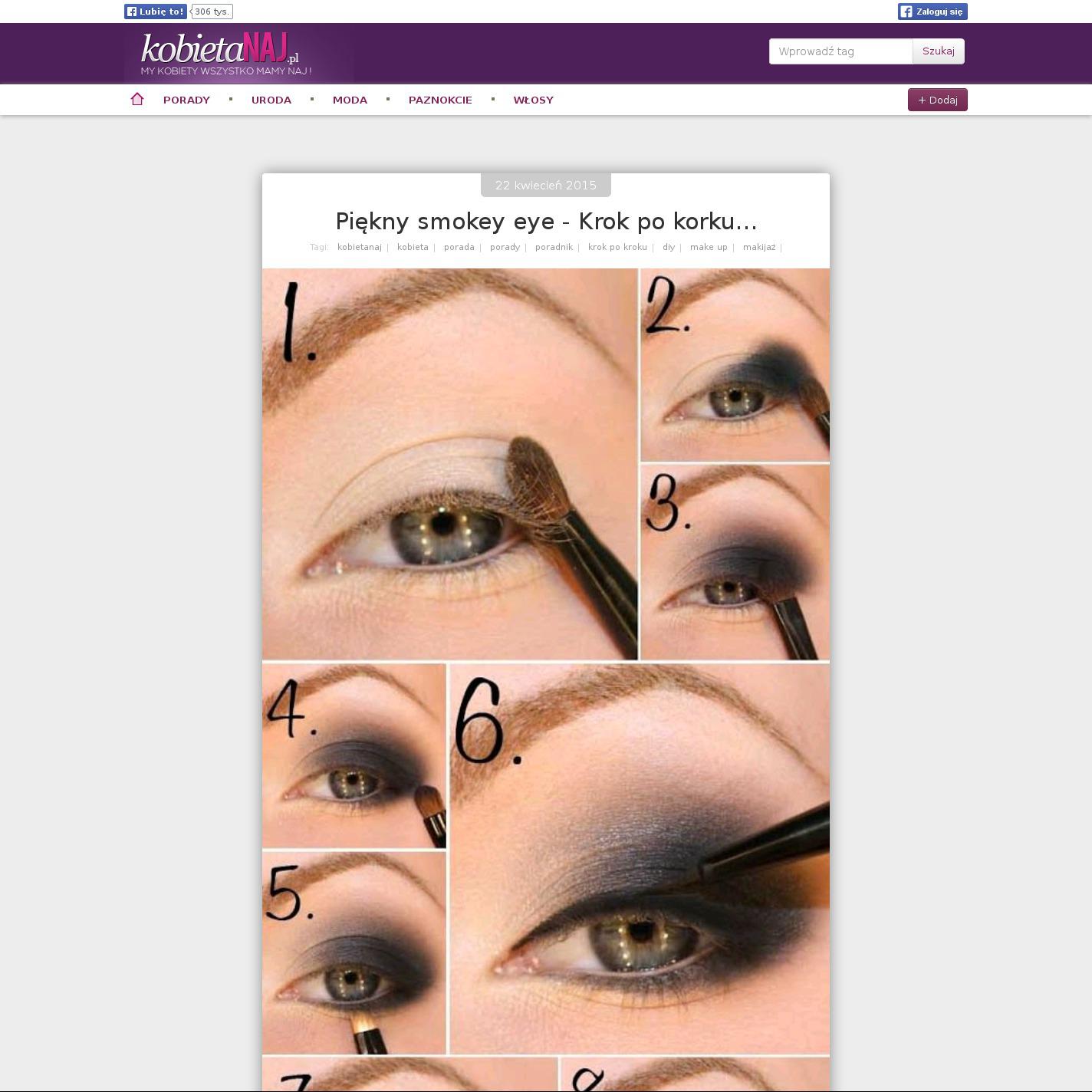Focus the 'Wprowadź tag' search field

841,51
